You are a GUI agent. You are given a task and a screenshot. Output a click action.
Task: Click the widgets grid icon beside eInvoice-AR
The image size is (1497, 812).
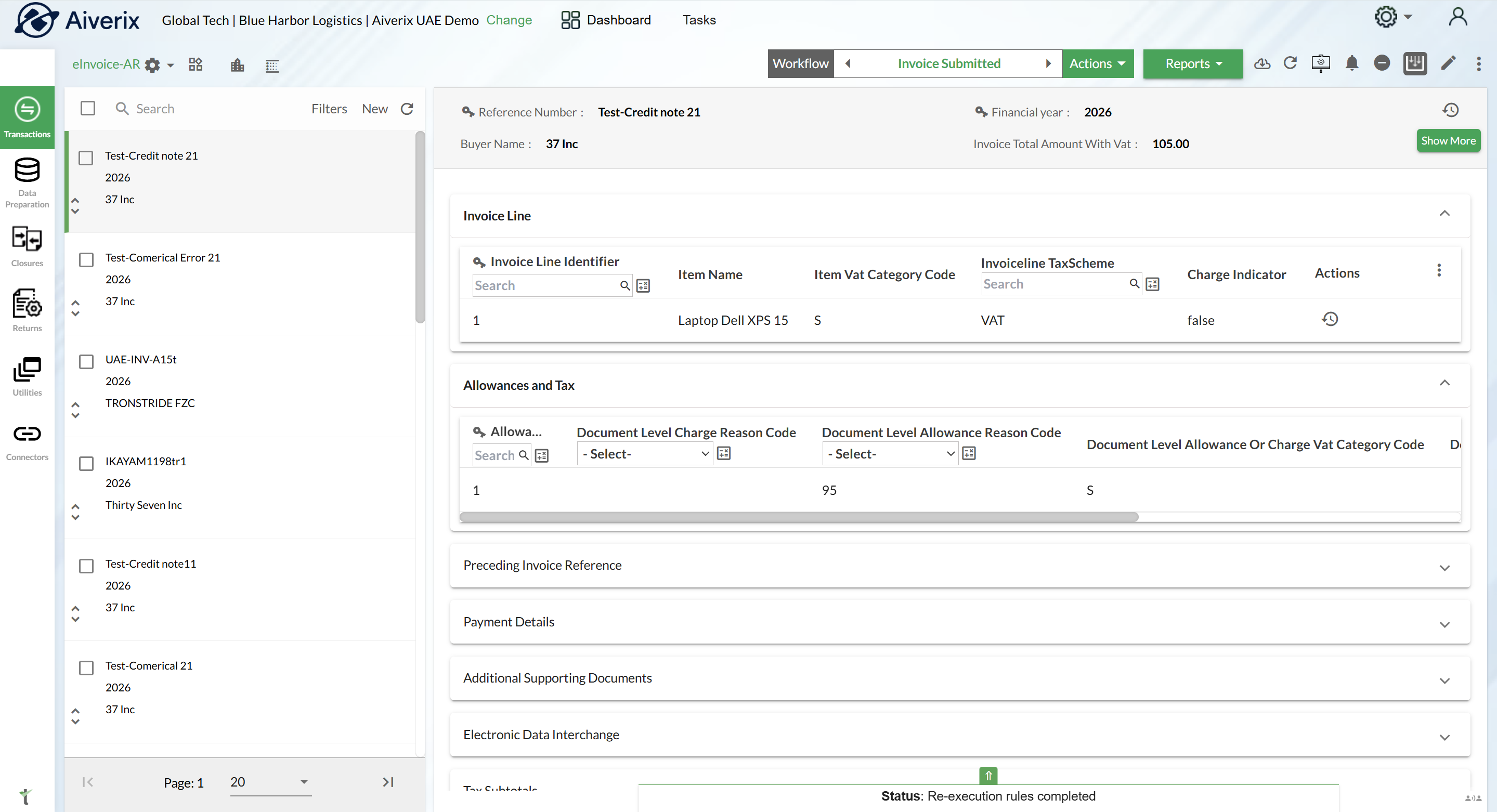click(x=196, y=64)
